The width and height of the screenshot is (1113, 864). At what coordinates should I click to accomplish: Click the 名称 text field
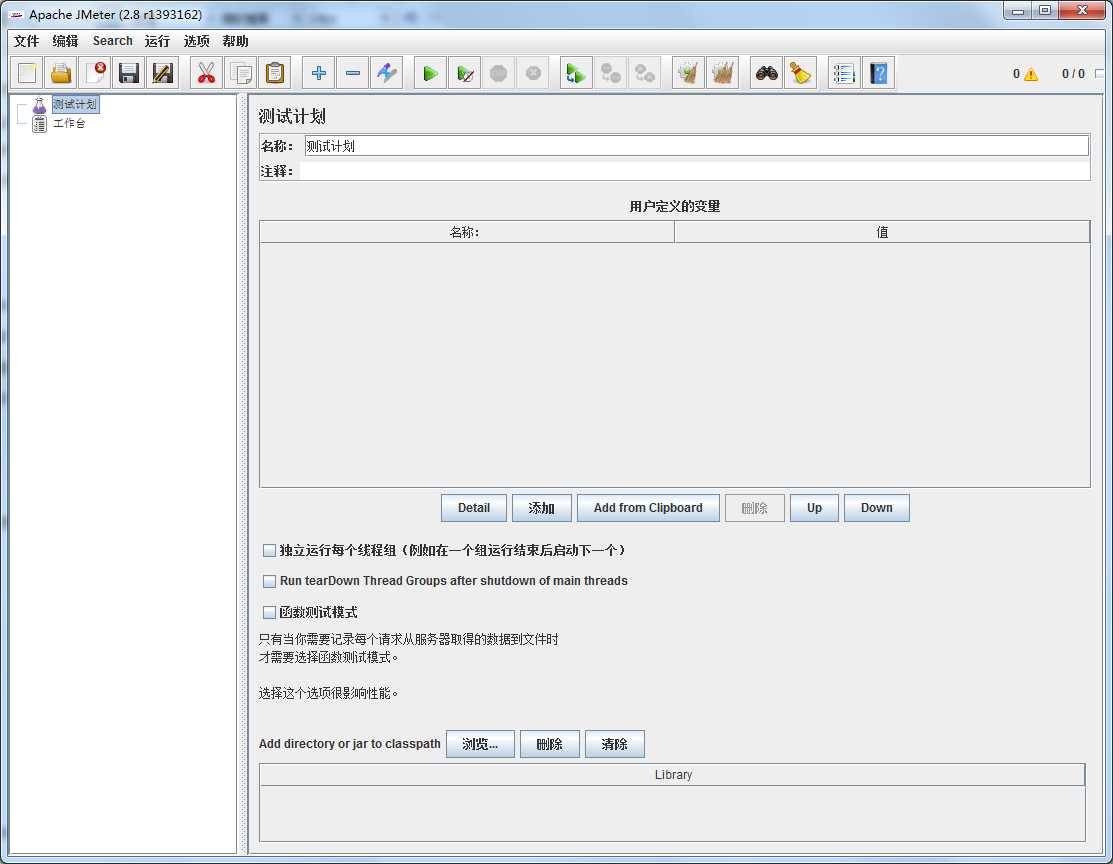[696, 146]
